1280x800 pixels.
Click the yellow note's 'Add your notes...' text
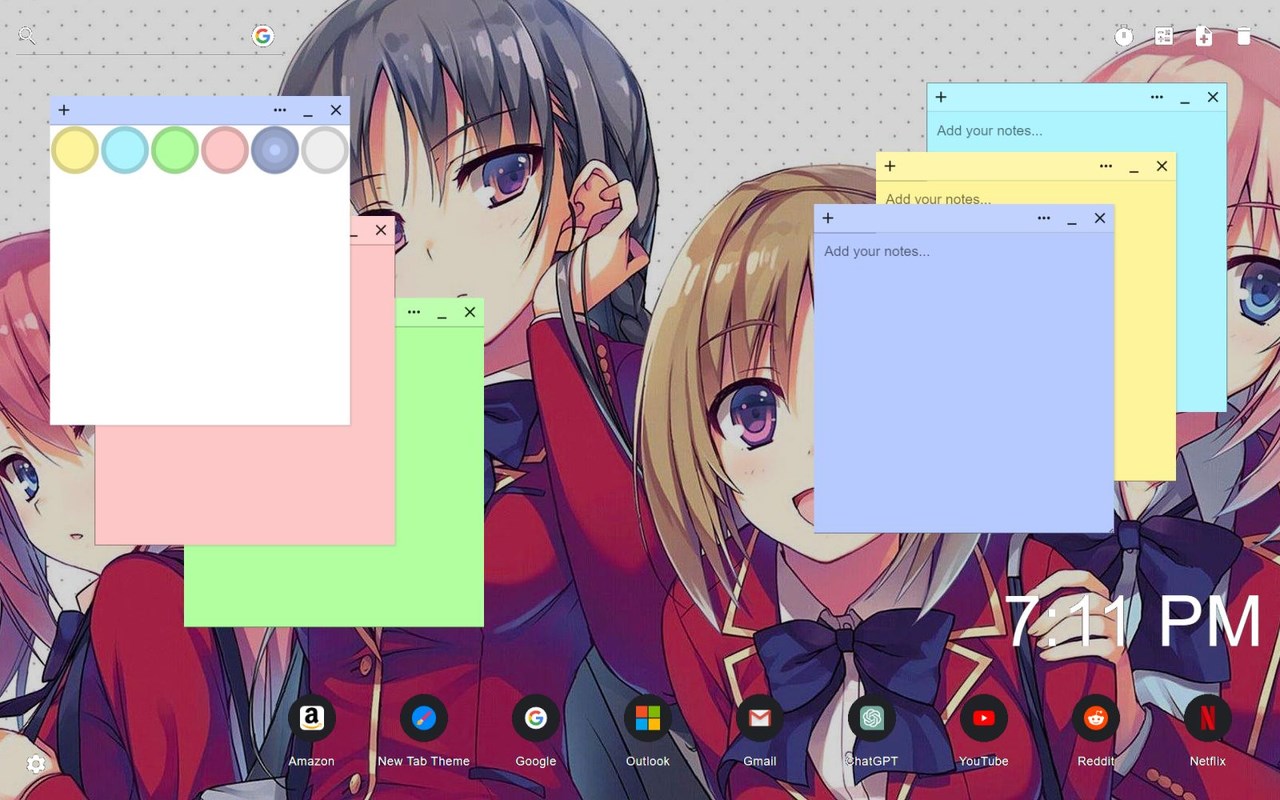[938, 198]
